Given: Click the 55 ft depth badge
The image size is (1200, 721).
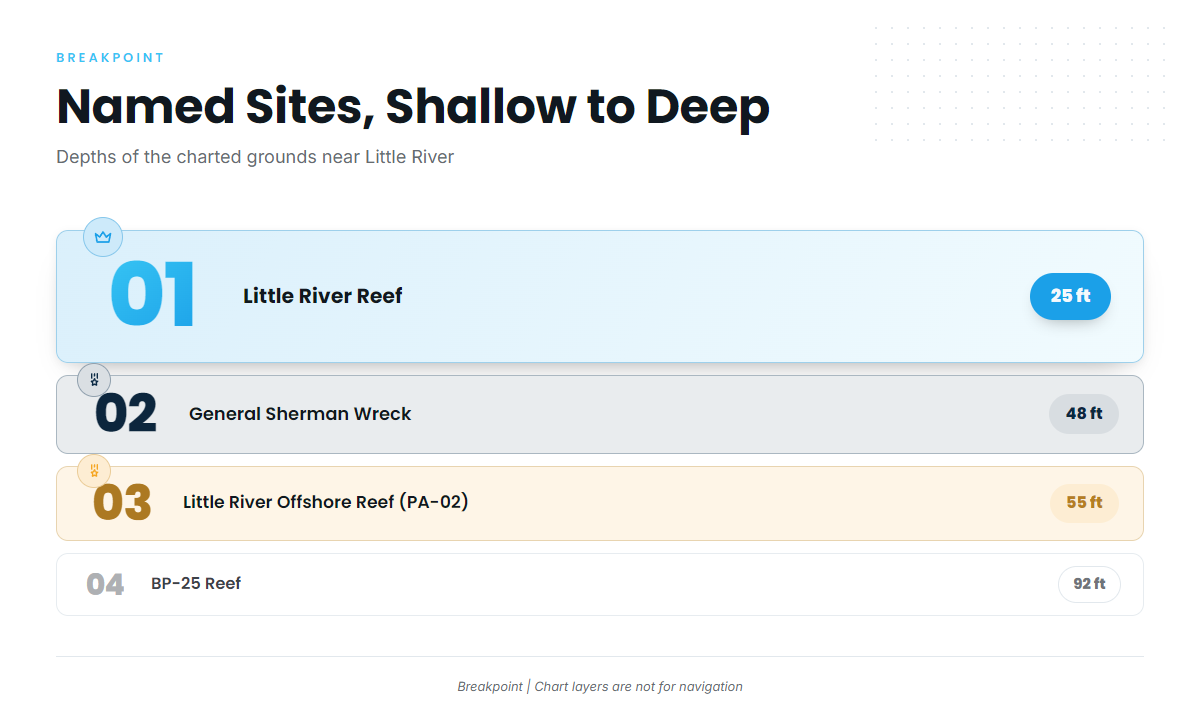Looking at the screenshot, I should [x=1084, y=503].
